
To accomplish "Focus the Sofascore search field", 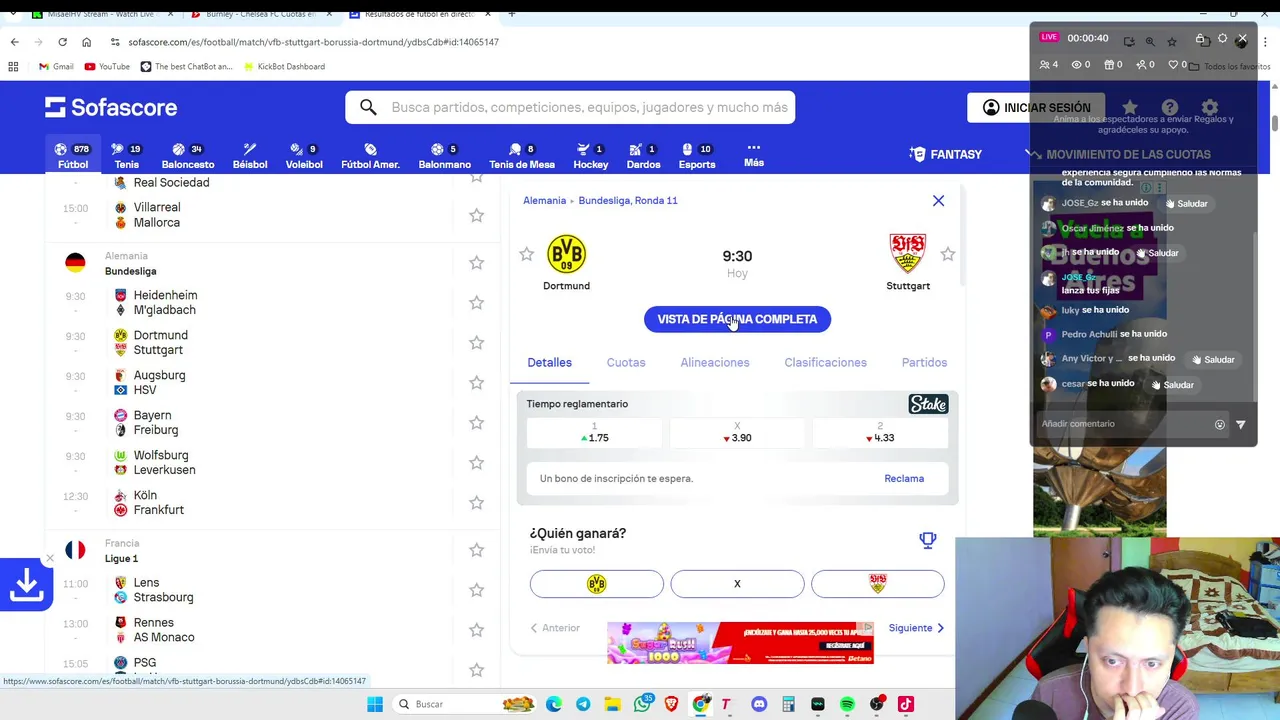I will (x=570, y=107).
